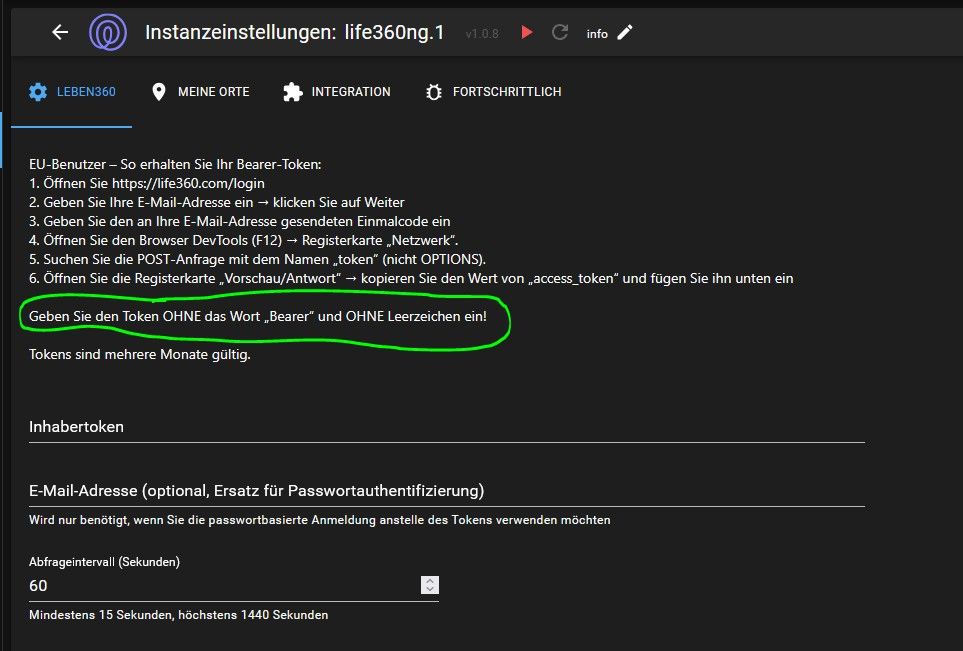The height and width of the screenshot is (651, 963).
Task: Click the info log level label
Action: tap(597, 34)
